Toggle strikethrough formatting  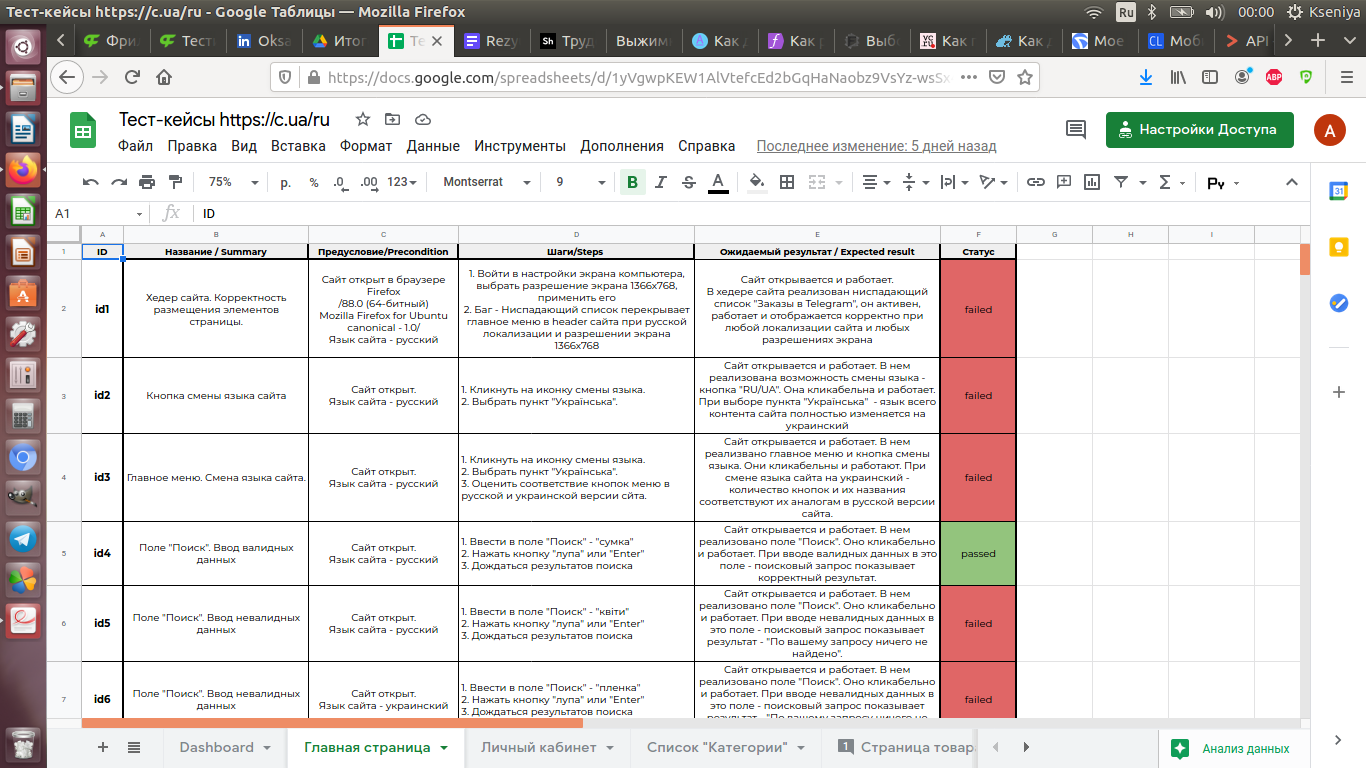(x=688, y=182)
